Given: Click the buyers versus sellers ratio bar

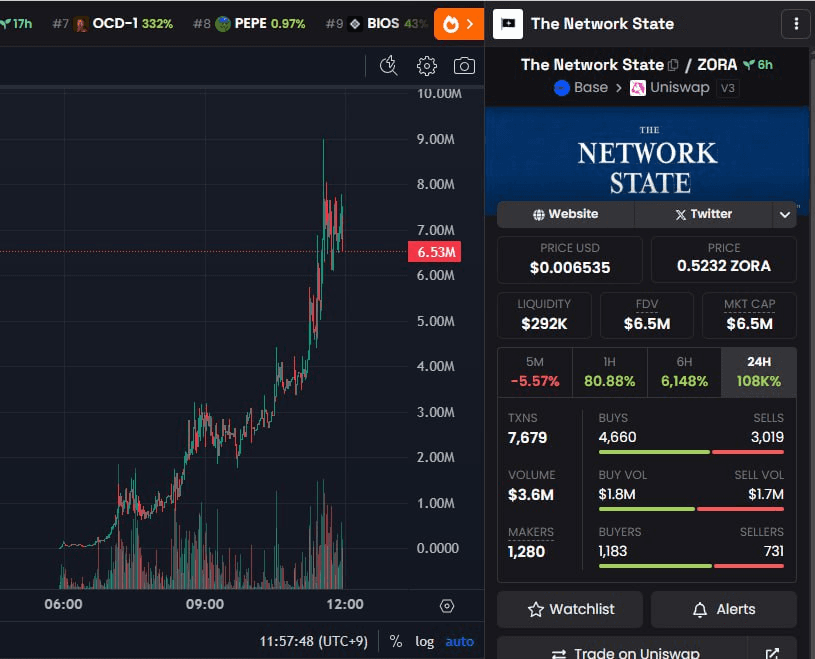Looking at the screenshot, I should pos(691,566).
